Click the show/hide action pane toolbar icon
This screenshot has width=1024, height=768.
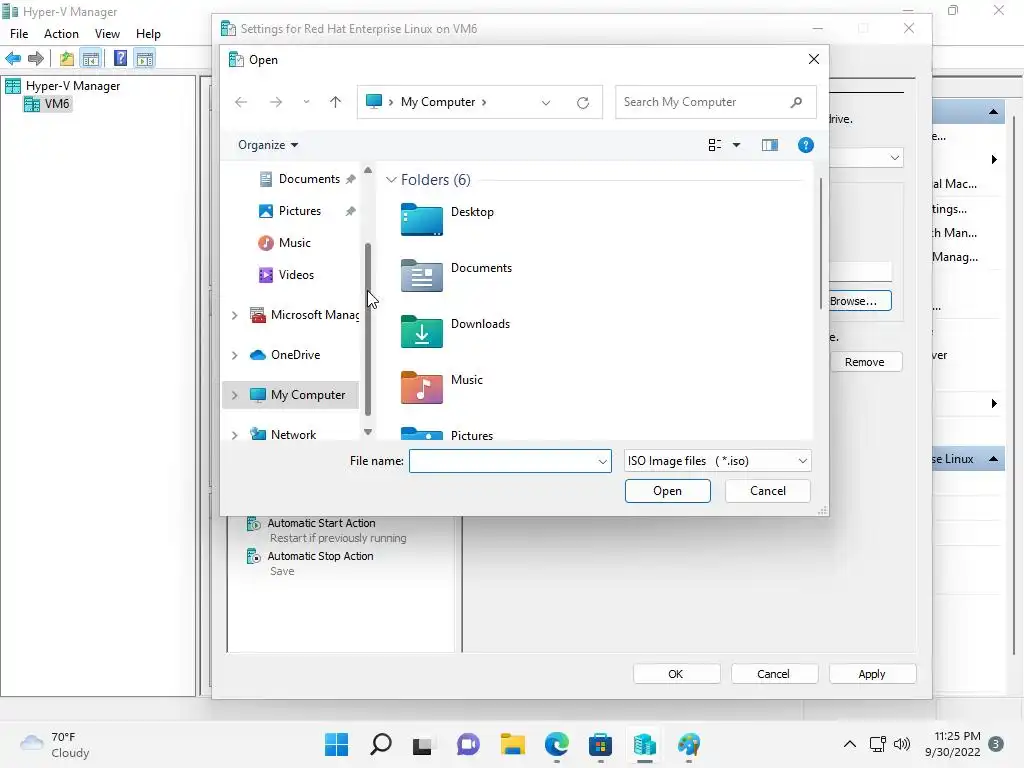pos(145,59)
